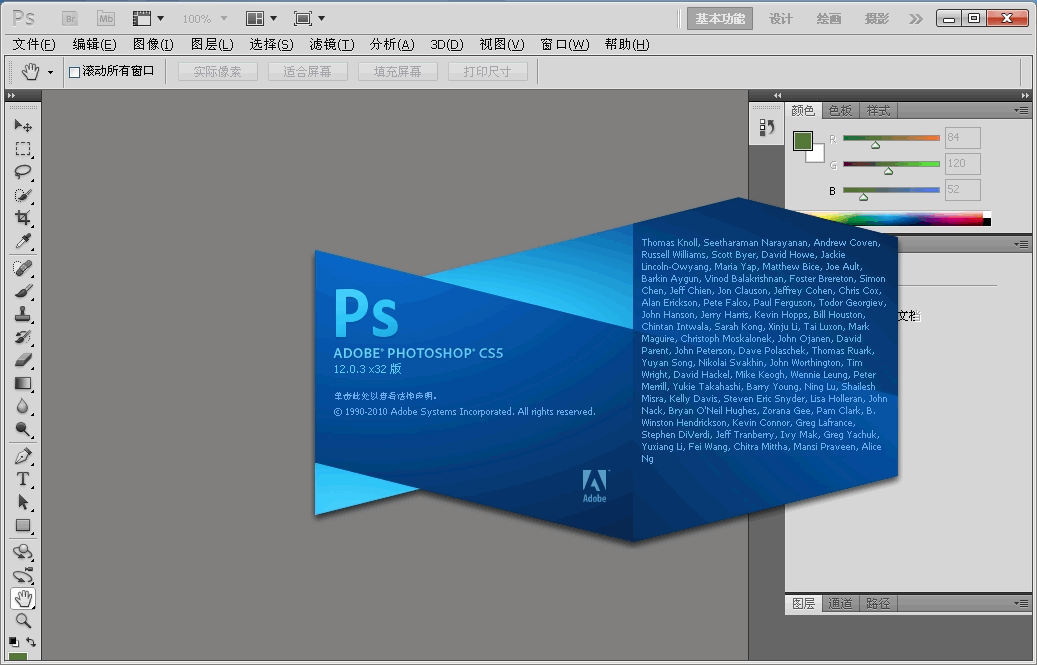Click the 设计 workspace button

click(x=781, y=18)
